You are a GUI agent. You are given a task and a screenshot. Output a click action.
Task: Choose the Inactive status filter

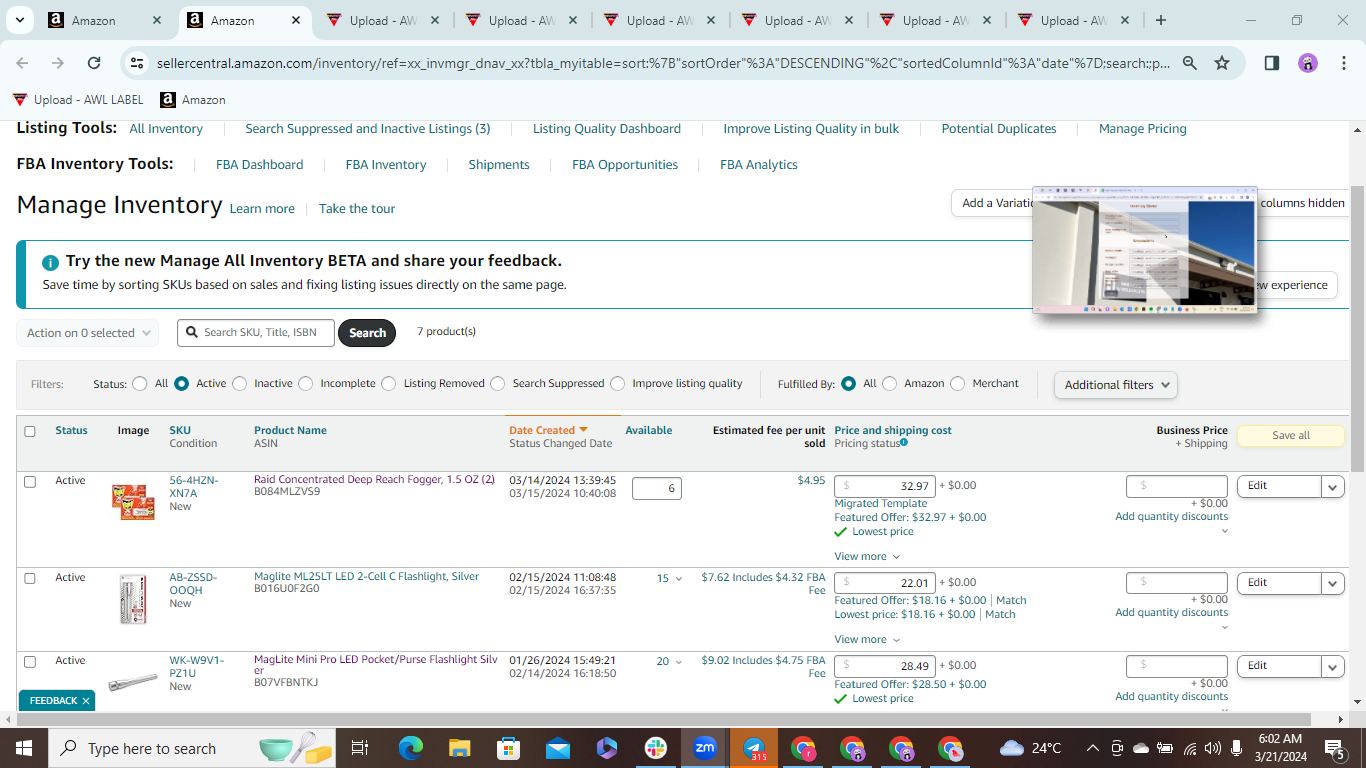point(240,383)
